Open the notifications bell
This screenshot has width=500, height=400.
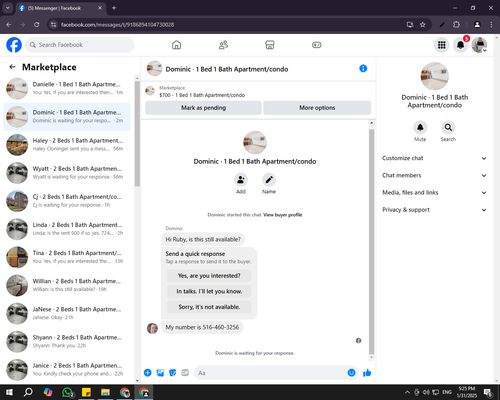(460, 45)
